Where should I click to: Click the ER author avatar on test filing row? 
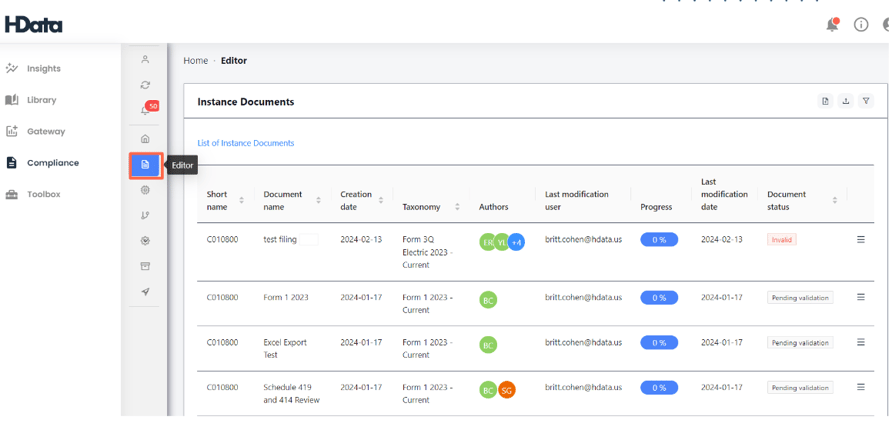488,242
